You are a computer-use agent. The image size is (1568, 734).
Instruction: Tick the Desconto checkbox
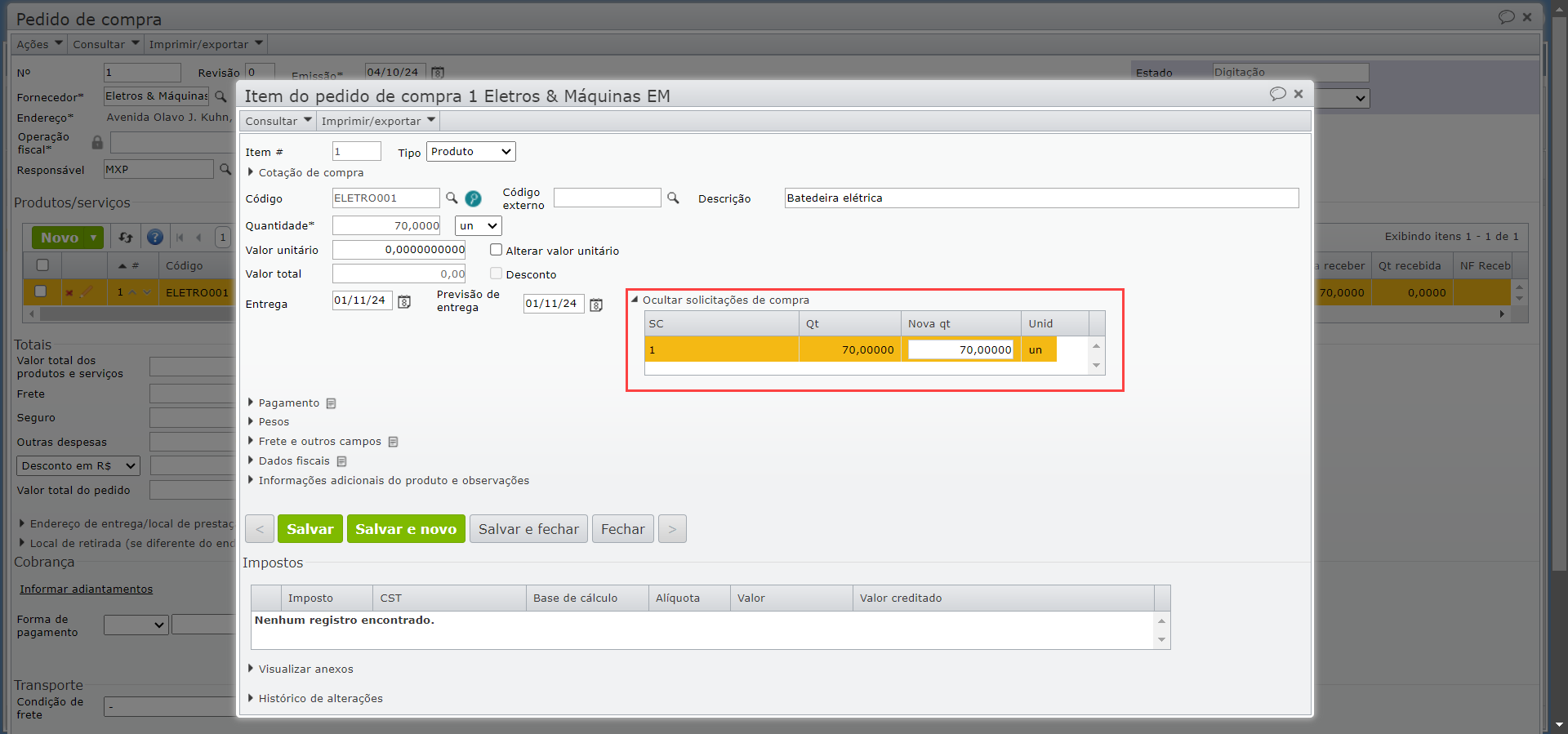click(496, 274)
